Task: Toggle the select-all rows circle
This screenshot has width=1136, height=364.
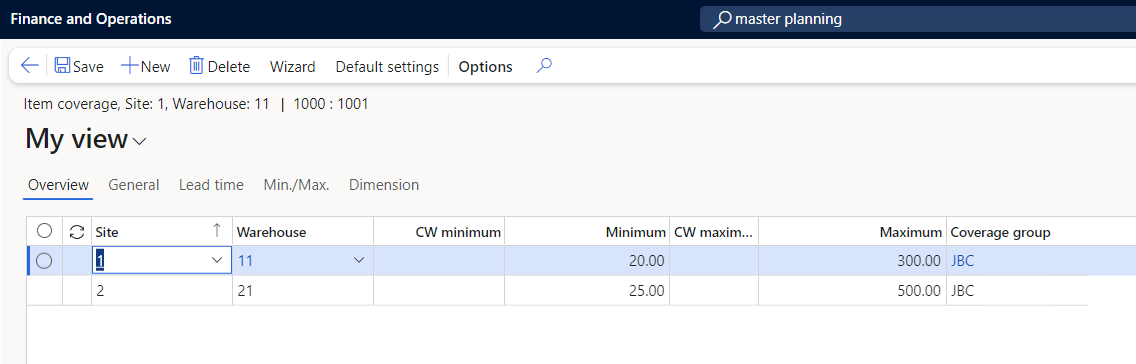Action: 44,231
